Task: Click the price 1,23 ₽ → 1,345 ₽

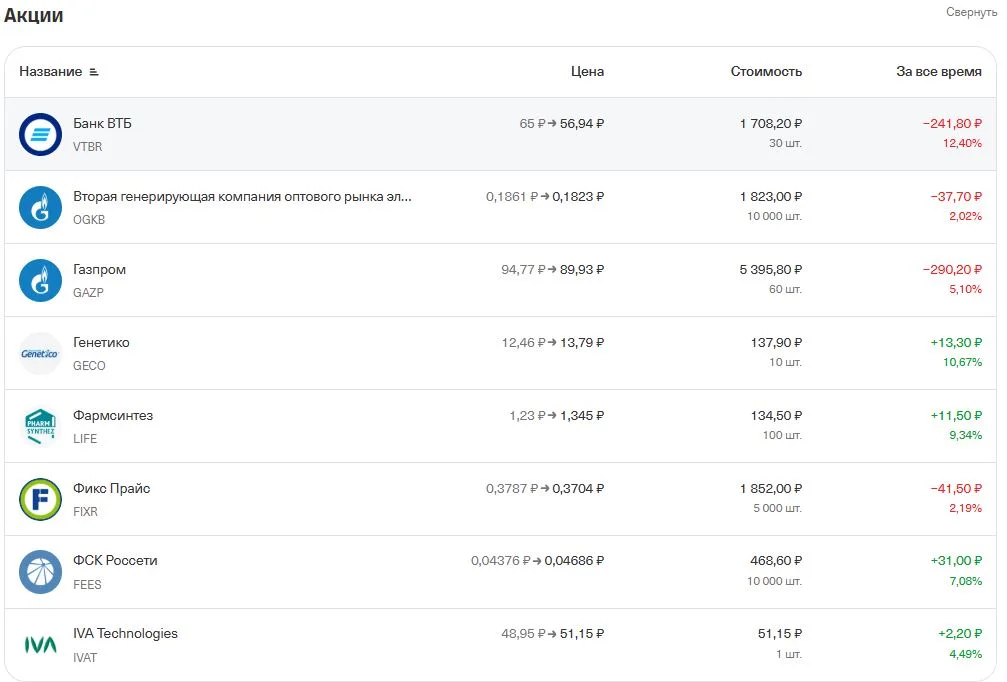Action: (x=557, y=415)
